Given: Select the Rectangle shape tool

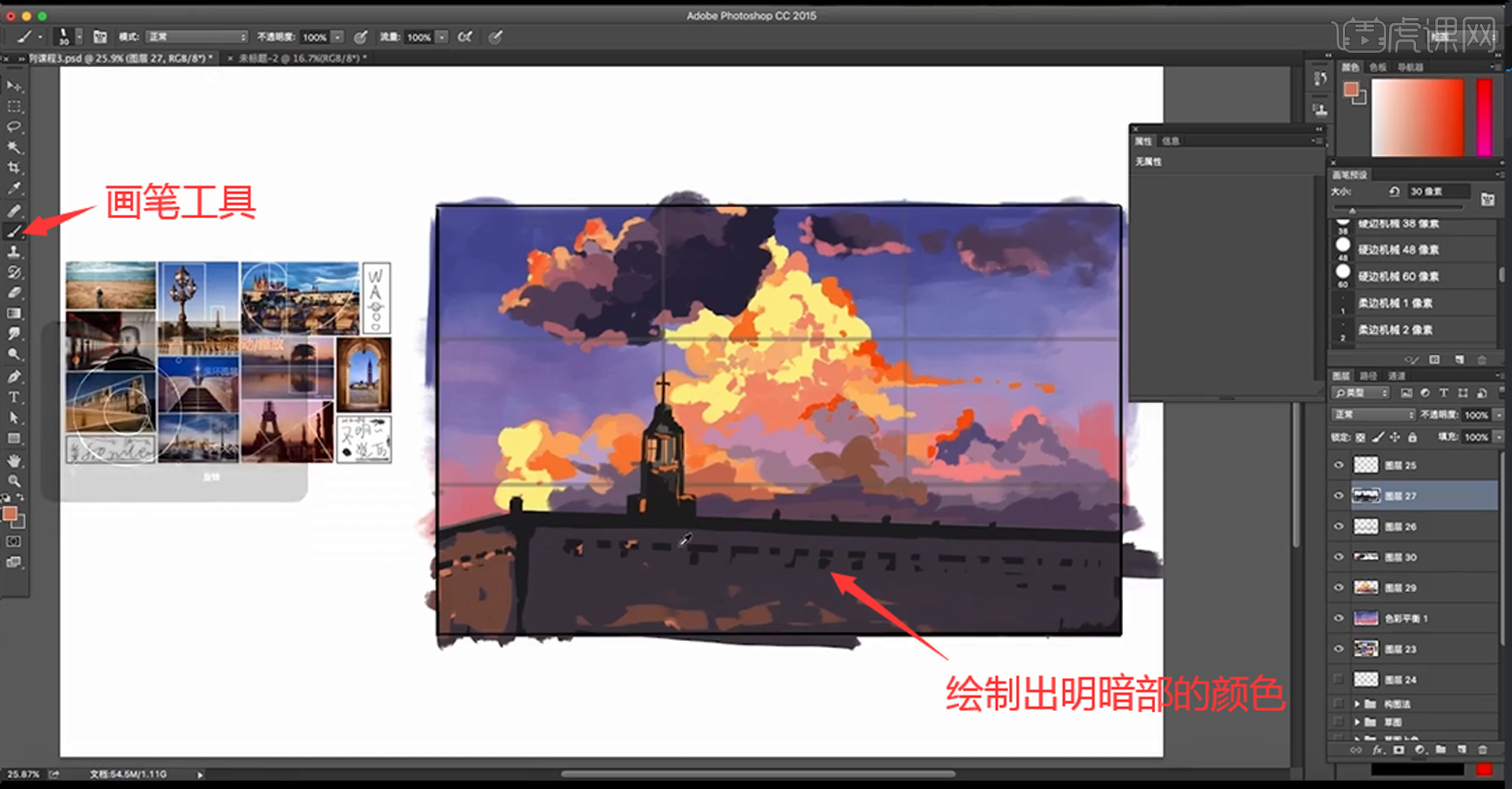Looking at the screenshot, I should (14, 438).
